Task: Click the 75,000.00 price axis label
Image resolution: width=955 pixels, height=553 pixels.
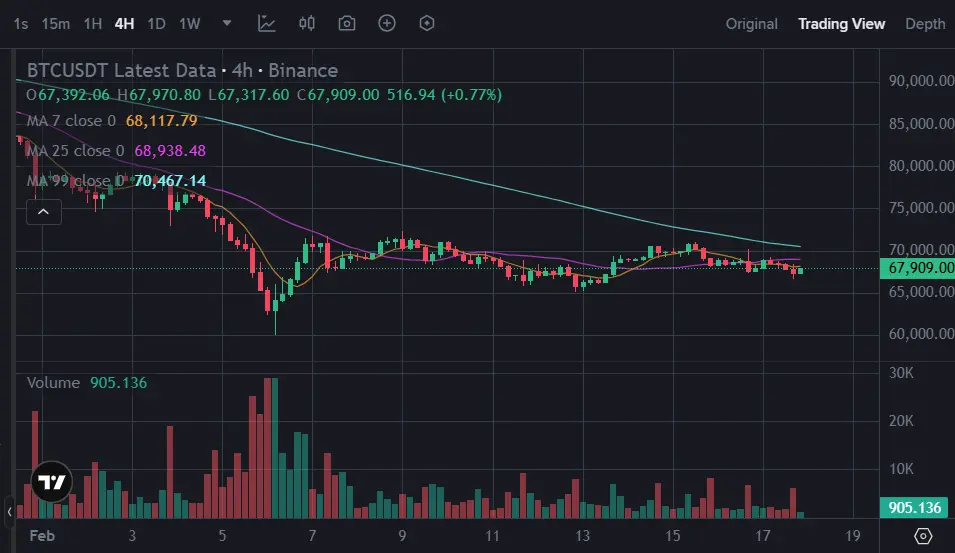Action: click(x=921, y=208)
